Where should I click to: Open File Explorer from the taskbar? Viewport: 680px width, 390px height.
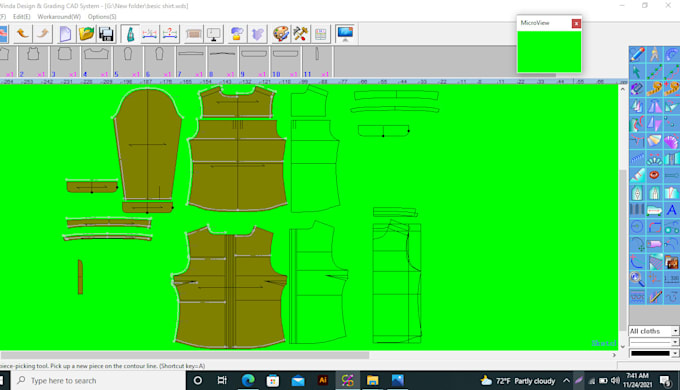click(372, 380)
